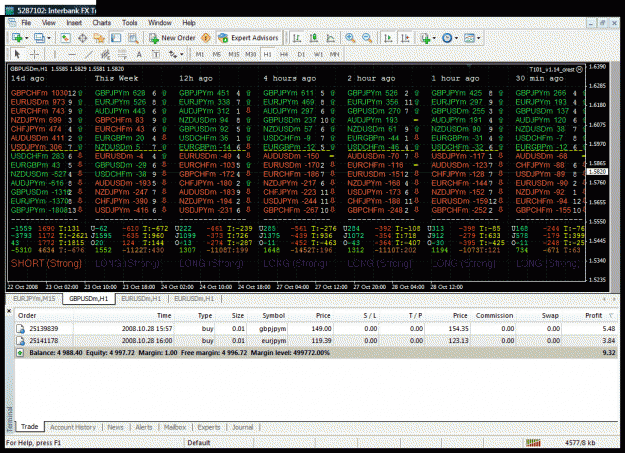Select the Text 'A' drawing tool
Screen dimensions: 625x453
coord(139,54)
